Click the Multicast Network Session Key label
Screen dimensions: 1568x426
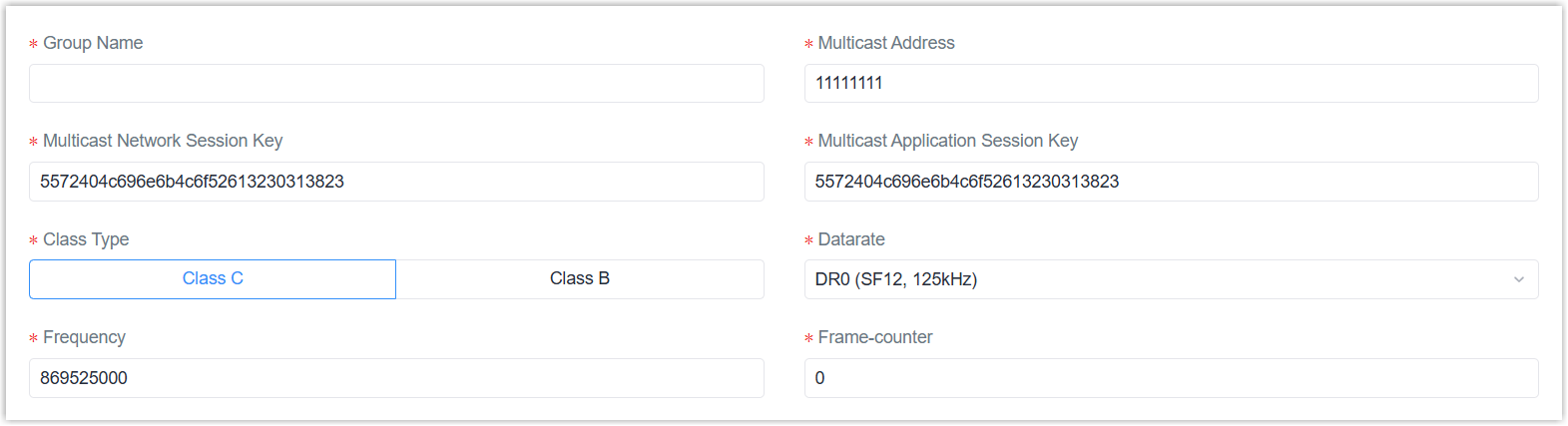coord(163,141)
